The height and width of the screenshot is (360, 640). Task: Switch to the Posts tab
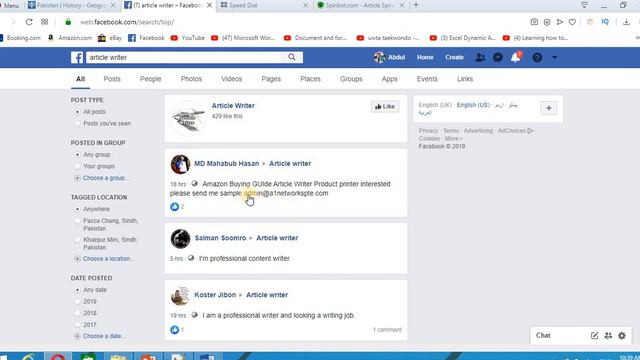[112, 79]
